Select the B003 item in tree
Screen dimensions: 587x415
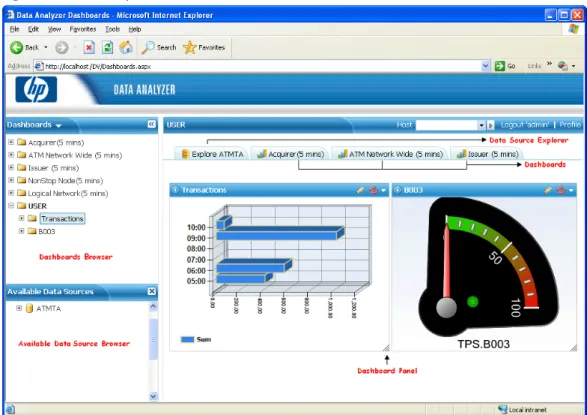point(46,231)
